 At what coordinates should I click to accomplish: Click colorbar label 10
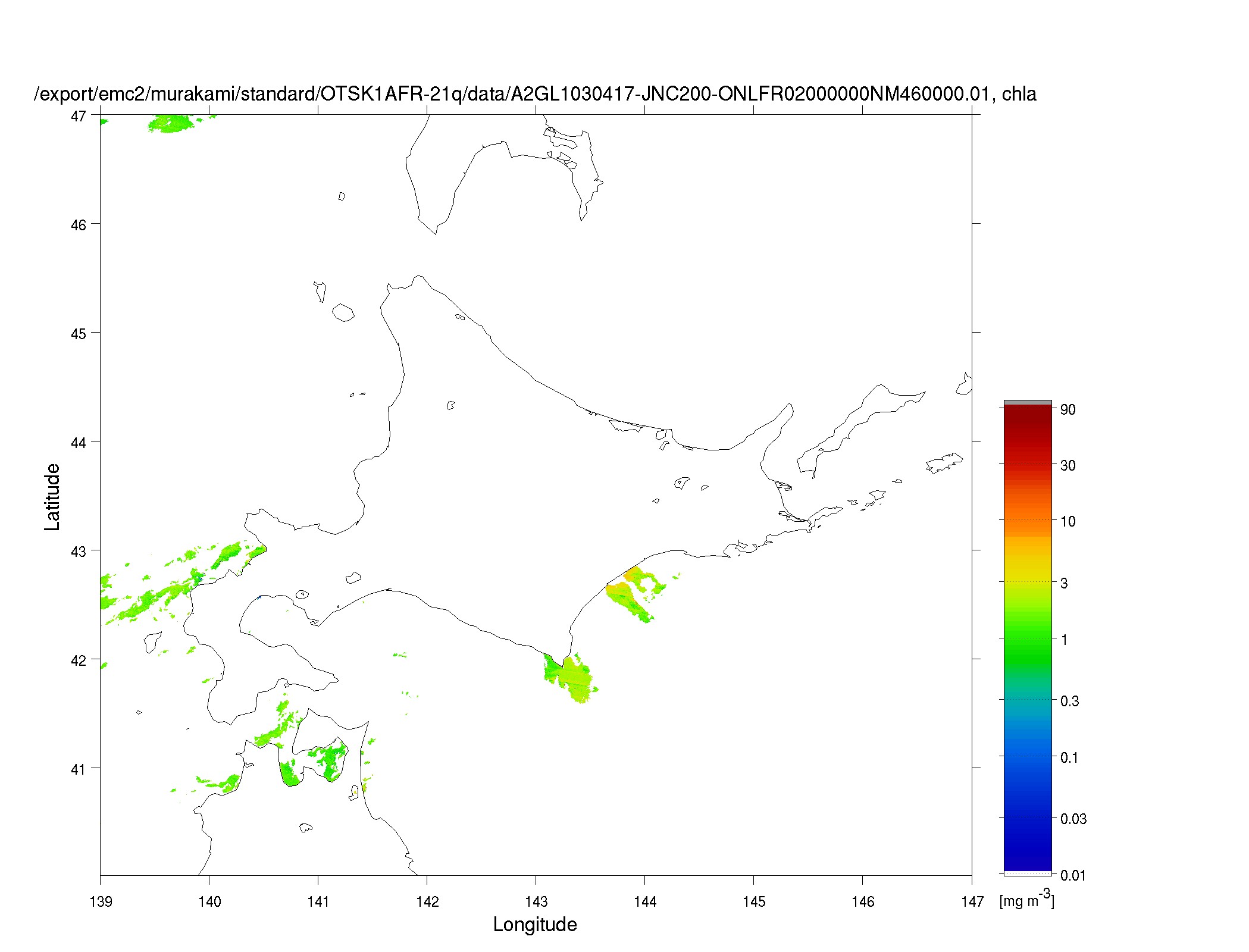tap(1068, 522)
